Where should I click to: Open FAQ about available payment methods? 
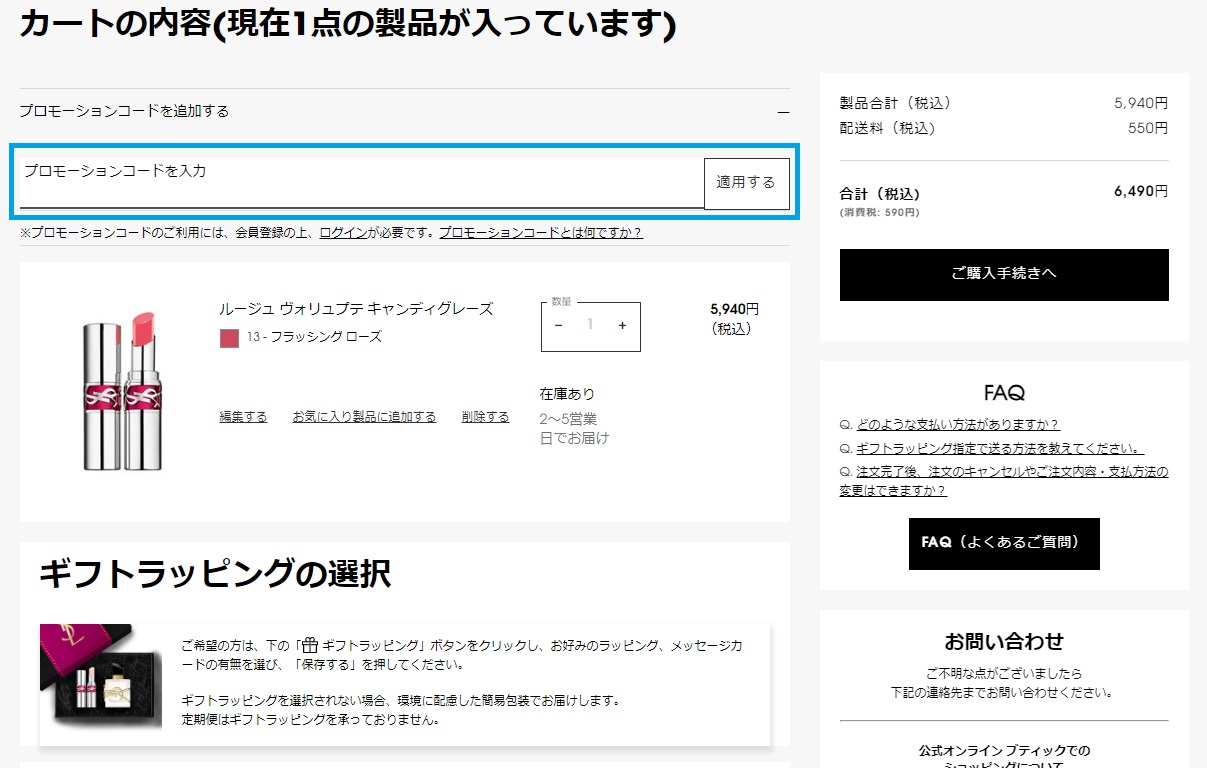coord(957,425)
